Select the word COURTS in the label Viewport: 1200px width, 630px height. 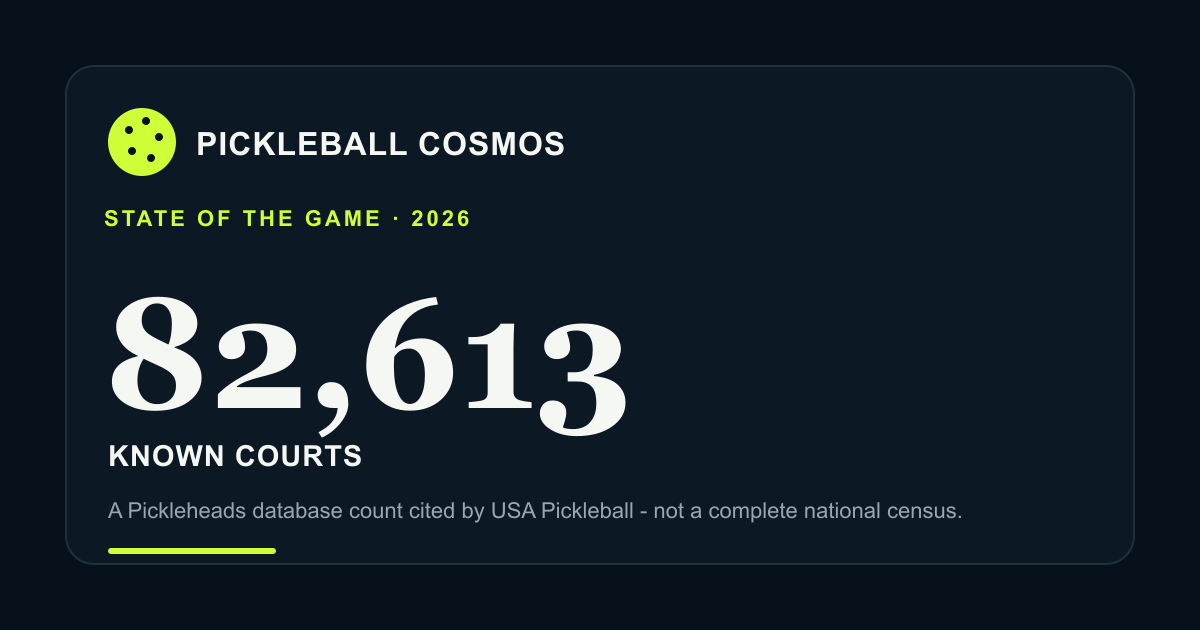coord(298,457)
